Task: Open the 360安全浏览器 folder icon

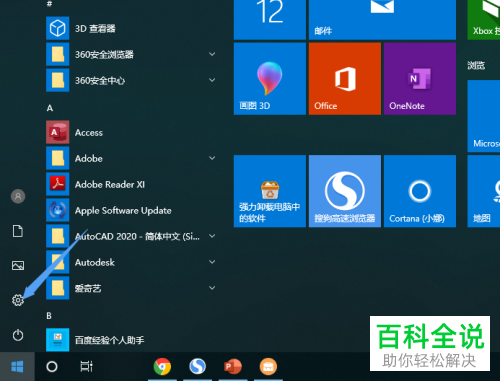Action: [x=58, y=54]
